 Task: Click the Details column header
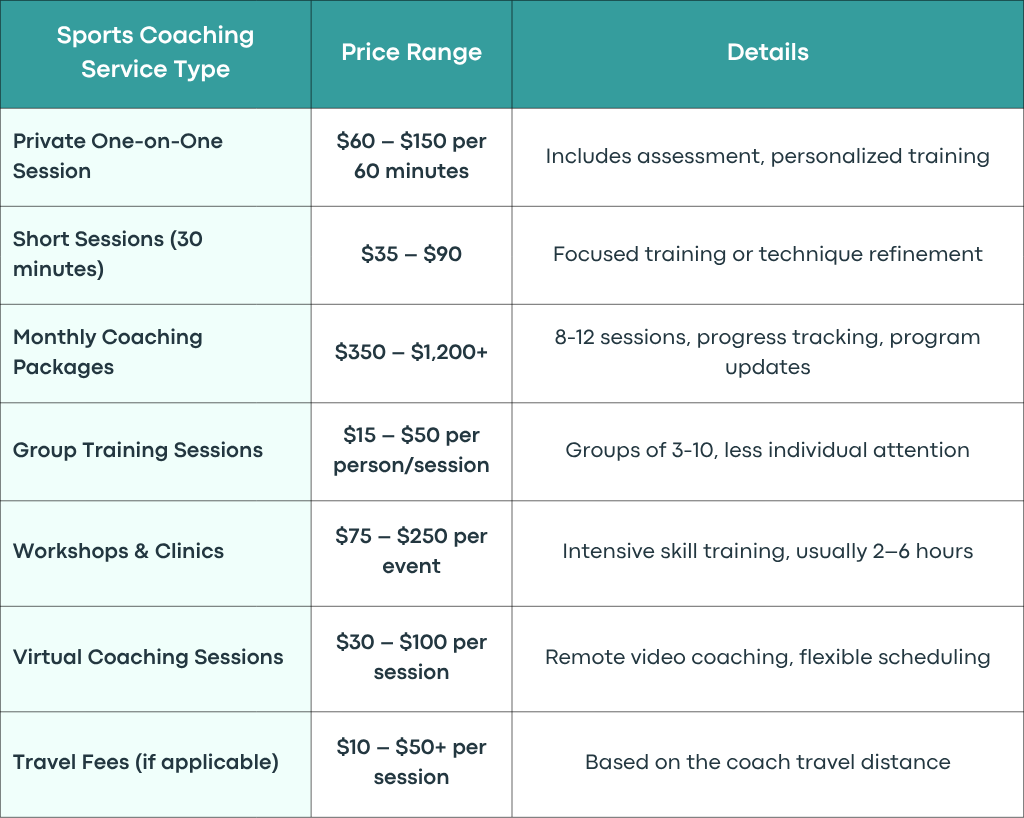pyautogui.click(x=768, y=52)
